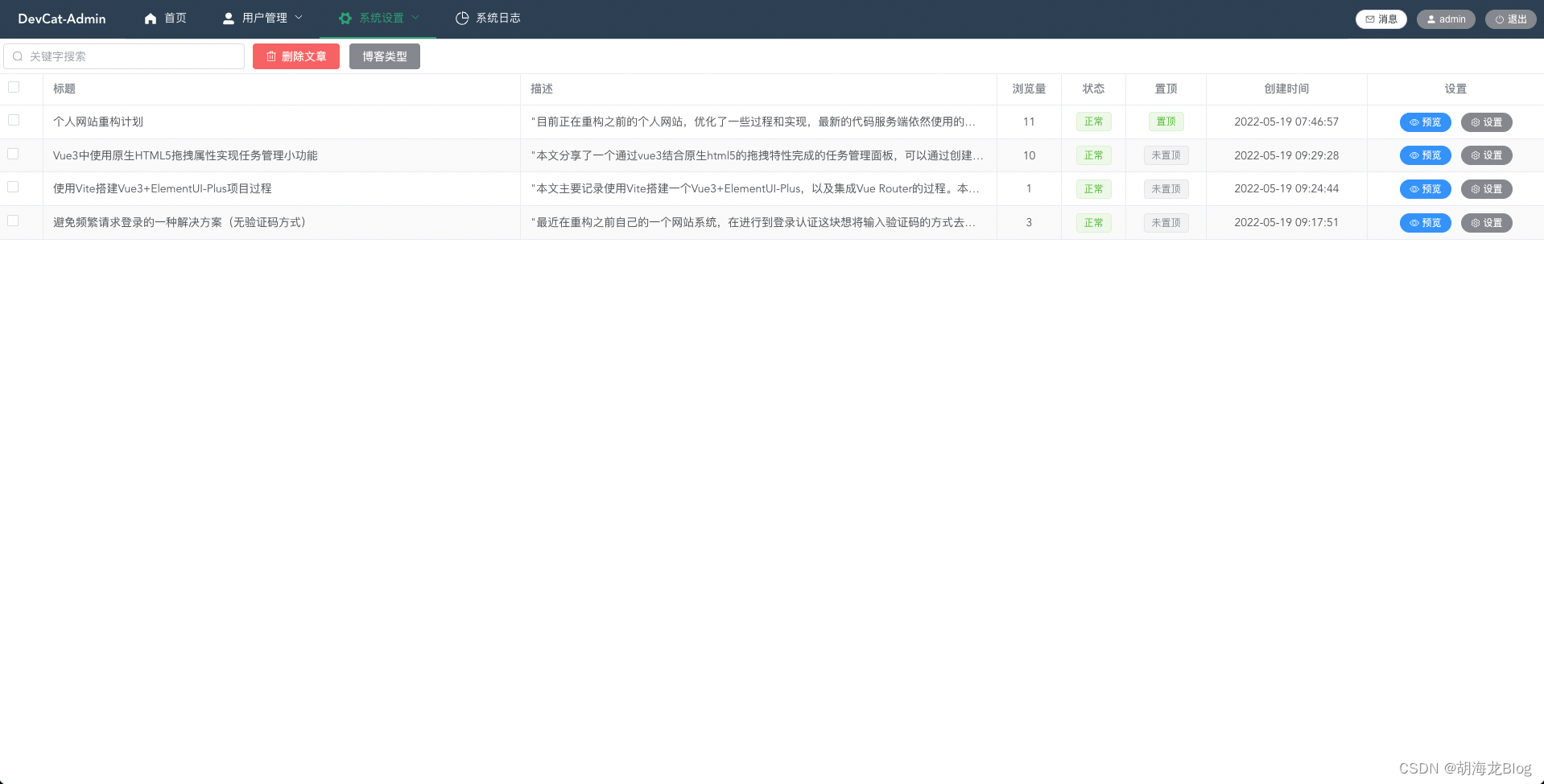The width and height of the screenshot is (1544, 784).
Task: Click 未置顶 tag on Vue3 HTML5拖拽 row
Action: click(x=1166, y=155)
